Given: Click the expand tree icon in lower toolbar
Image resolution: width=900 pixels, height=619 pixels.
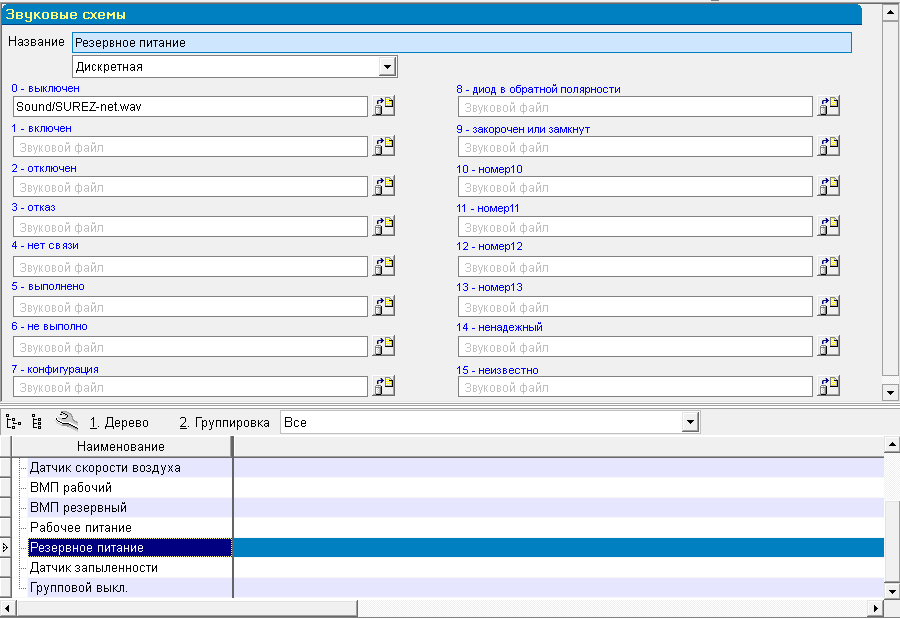Looking at the screenshot, I should click(x=14, y=423).
